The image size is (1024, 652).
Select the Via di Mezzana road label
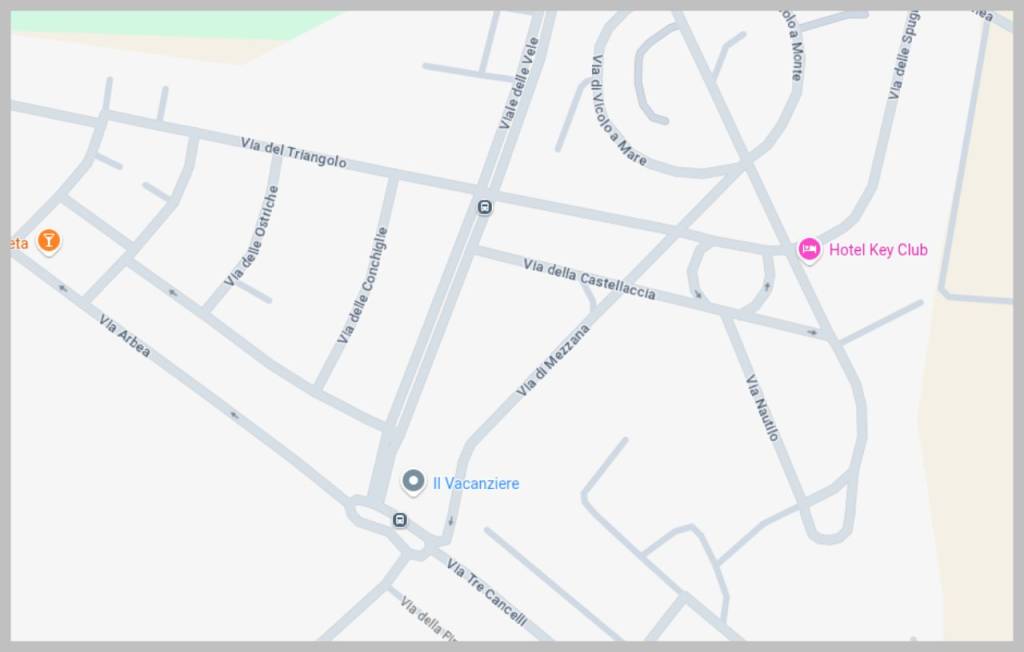[553, 360]
